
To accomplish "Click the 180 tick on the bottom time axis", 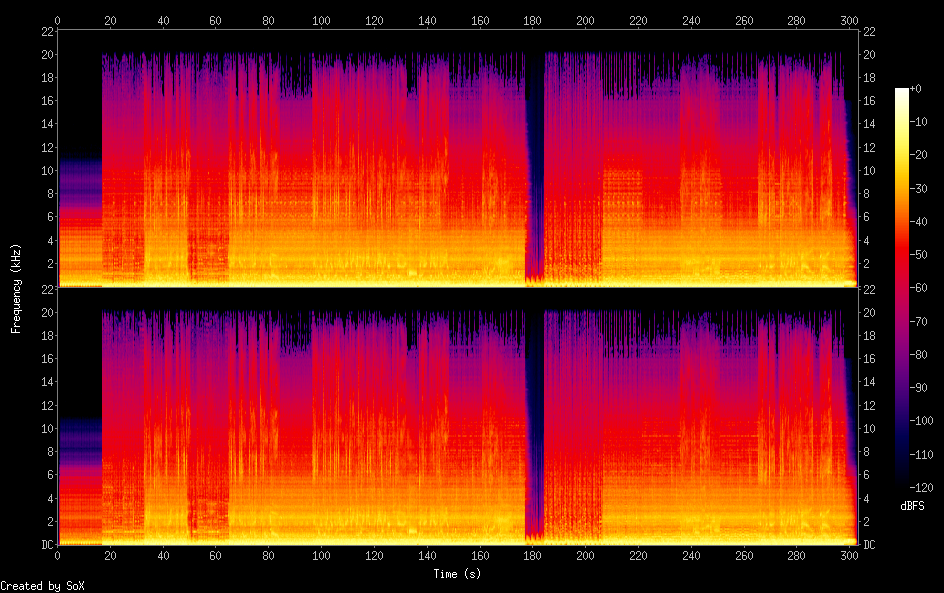I will (x=532, y=556).
